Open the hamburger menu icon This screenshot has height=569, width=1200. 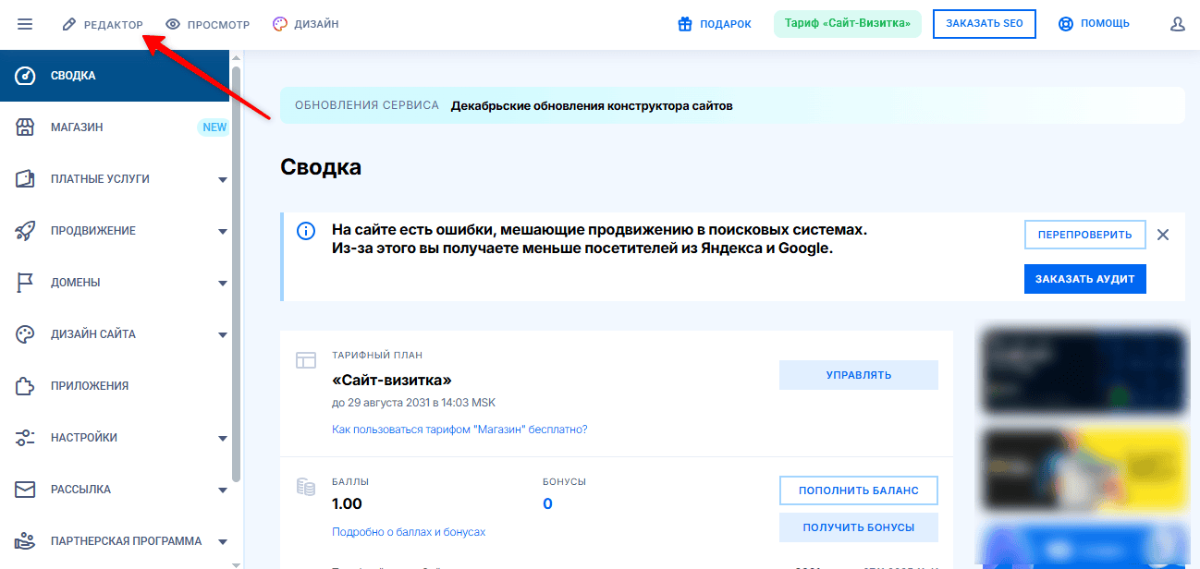(x=25, y=24)
